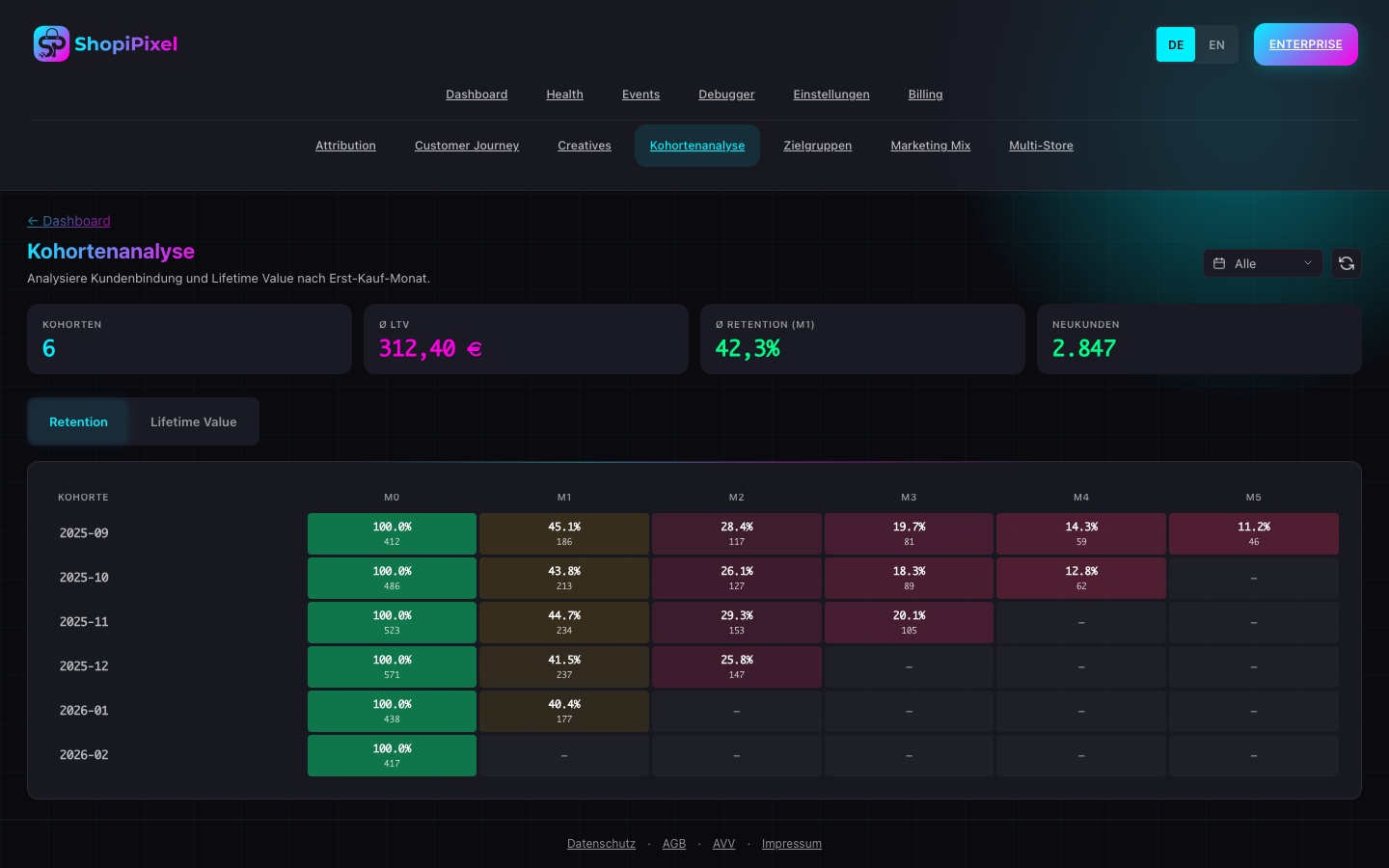Navigate to Marketing Mix
This screenshot has height=868, width=1389.
click(930, 146)
